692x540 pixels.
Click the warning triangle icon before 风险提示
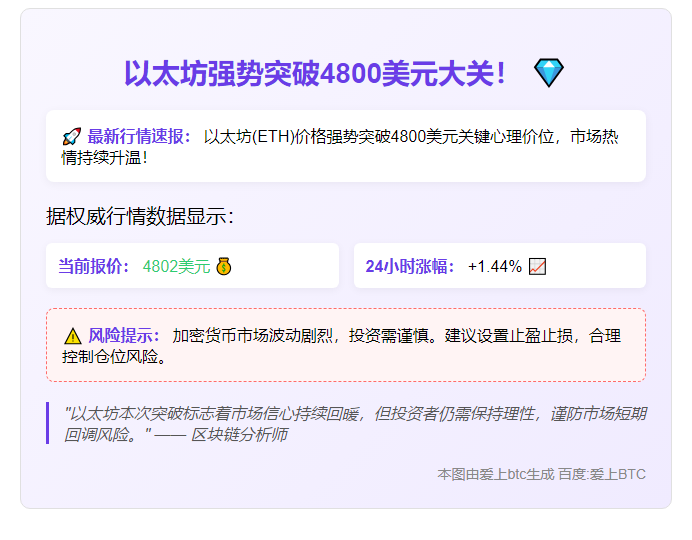[x=72, y=336]
